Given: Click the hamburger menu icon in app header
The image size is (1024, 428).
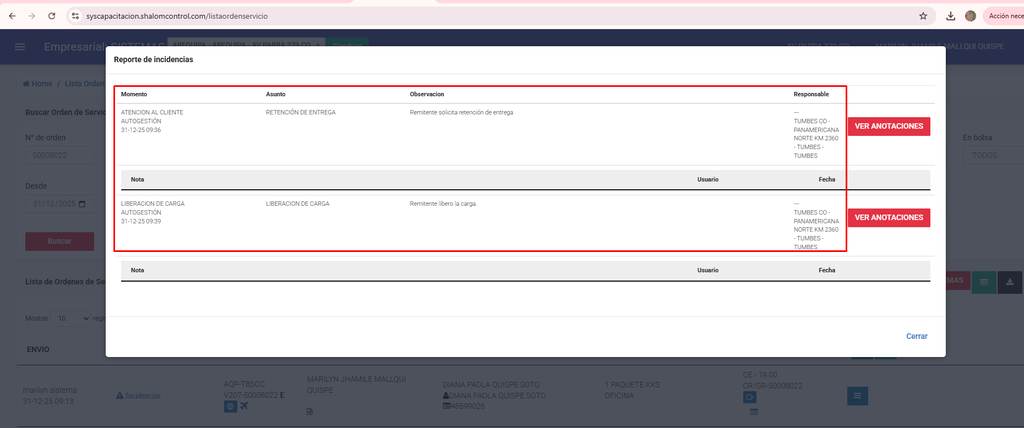Looking at the screenshot, I should (x=20, y=47).
